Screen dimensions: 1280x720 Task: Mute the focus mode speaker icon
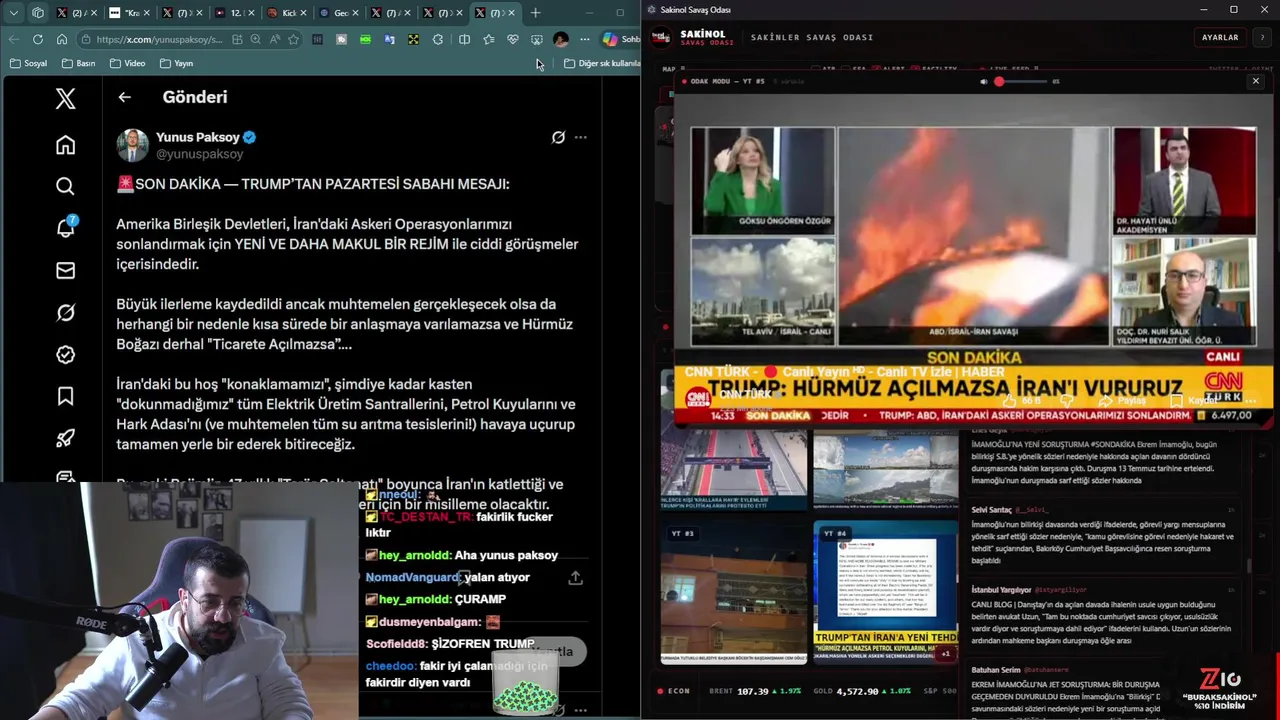pos(983,81)
